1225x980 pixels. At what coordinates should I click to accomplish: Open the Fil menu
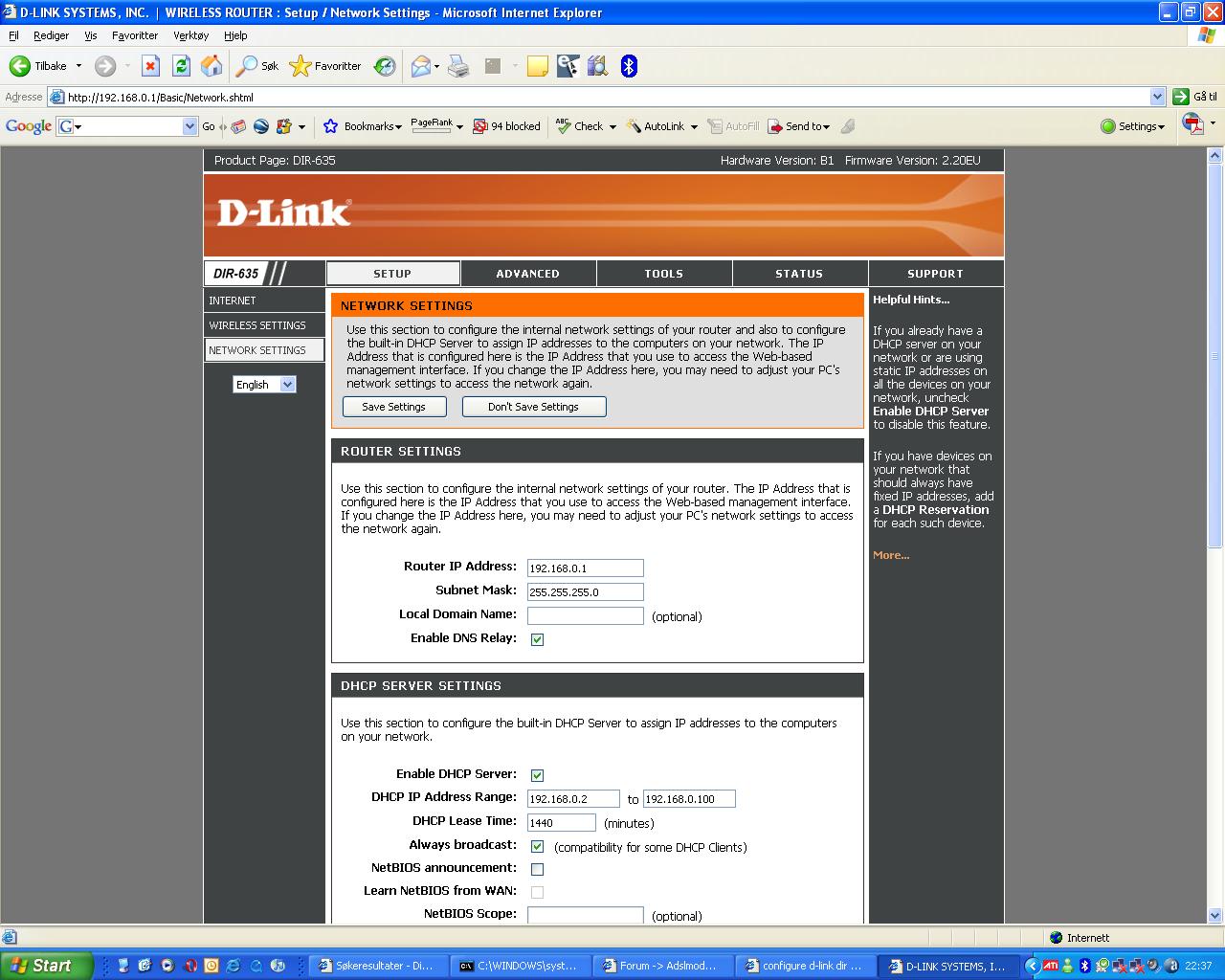click(x=13, y=35)
